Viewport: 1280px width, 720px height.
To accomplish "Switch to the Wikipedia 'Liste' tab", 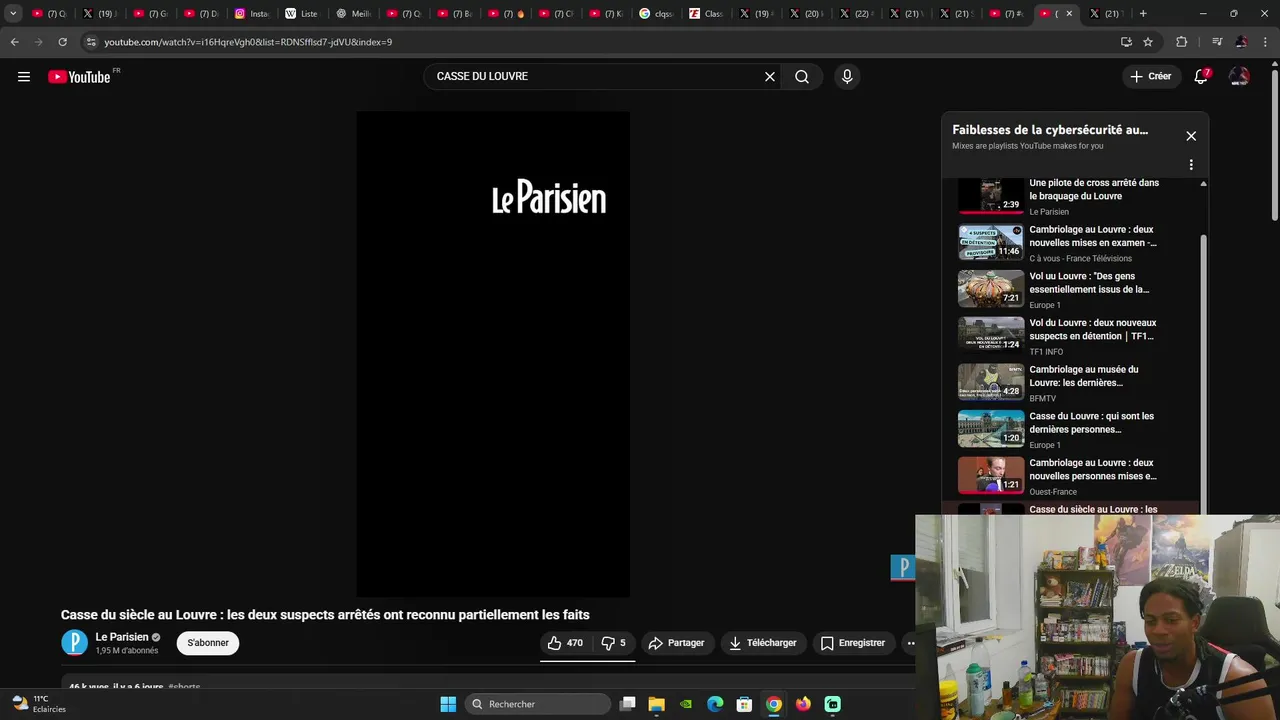I will (303, 14).
